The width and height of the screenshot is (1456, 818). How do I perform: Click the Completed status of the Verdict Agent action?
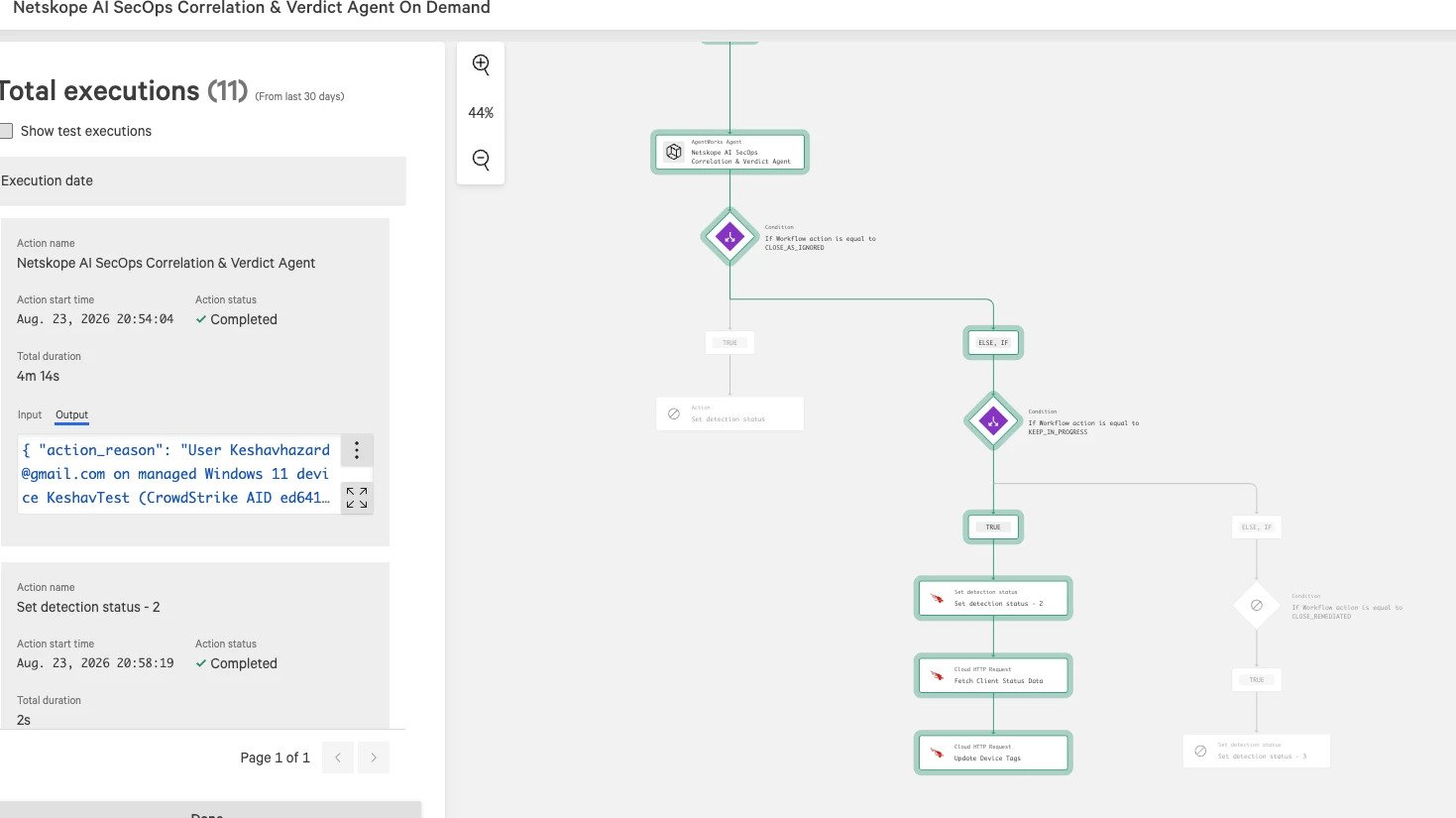tap(236, 319)
